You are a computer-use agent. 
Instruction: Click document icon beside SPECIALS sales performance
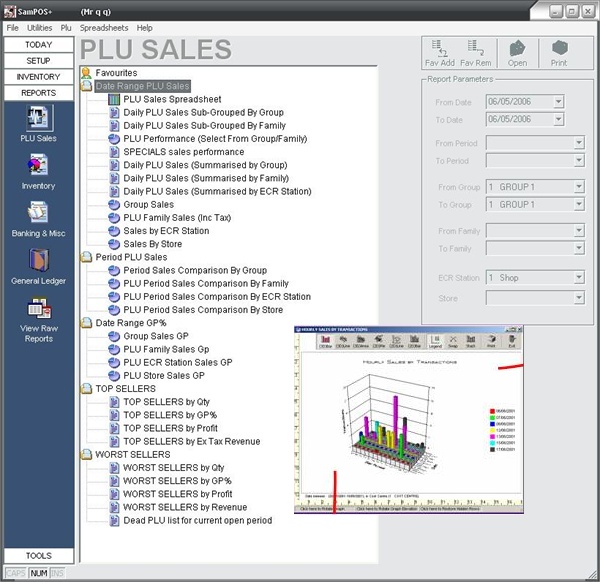pos(114,152)
